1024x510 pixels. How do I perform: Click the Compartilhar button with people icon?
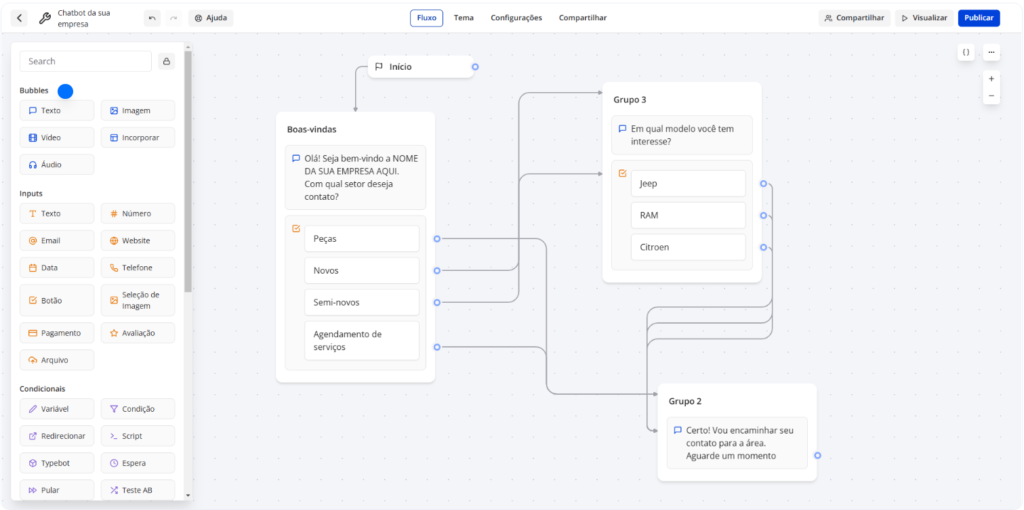(x=854, y=18)
